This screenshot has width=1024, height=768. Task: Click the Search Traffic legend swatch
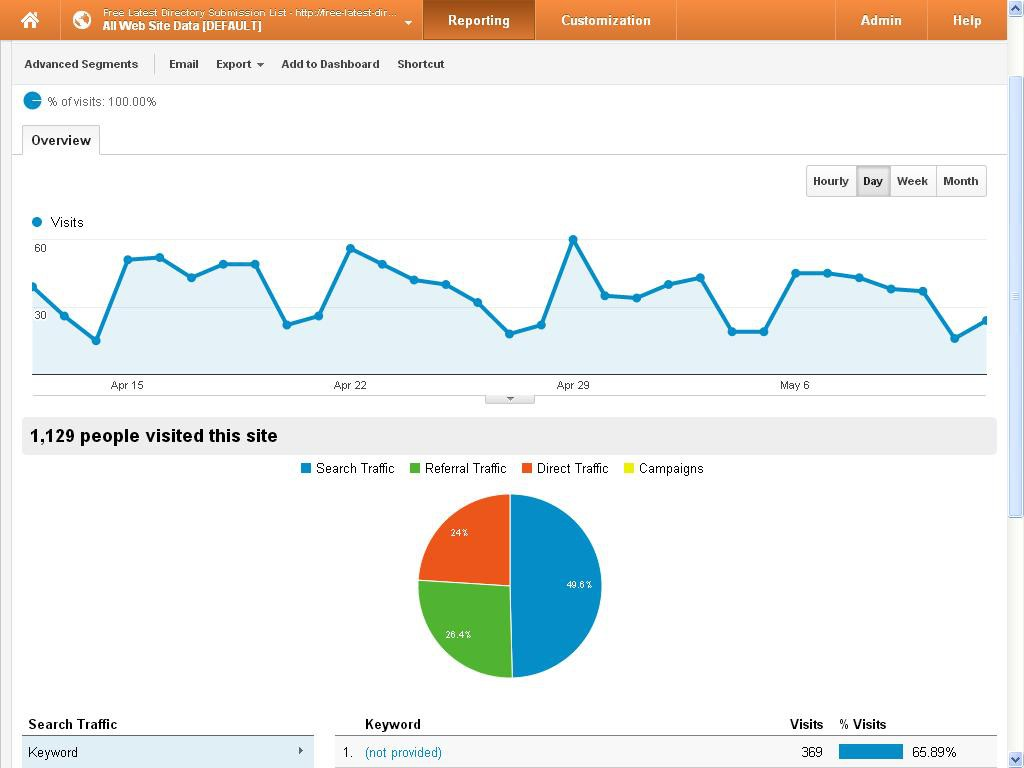tap(306, 468)
